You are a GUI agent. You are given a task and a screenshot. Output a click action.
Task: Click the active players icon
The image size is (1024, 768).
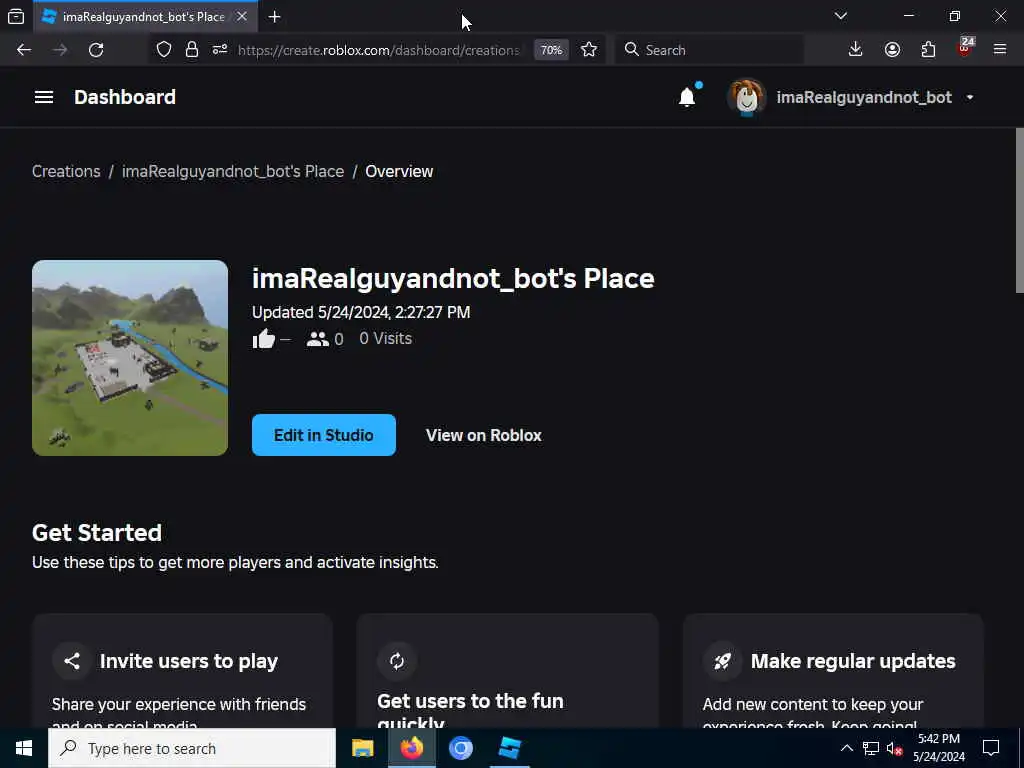317,339
